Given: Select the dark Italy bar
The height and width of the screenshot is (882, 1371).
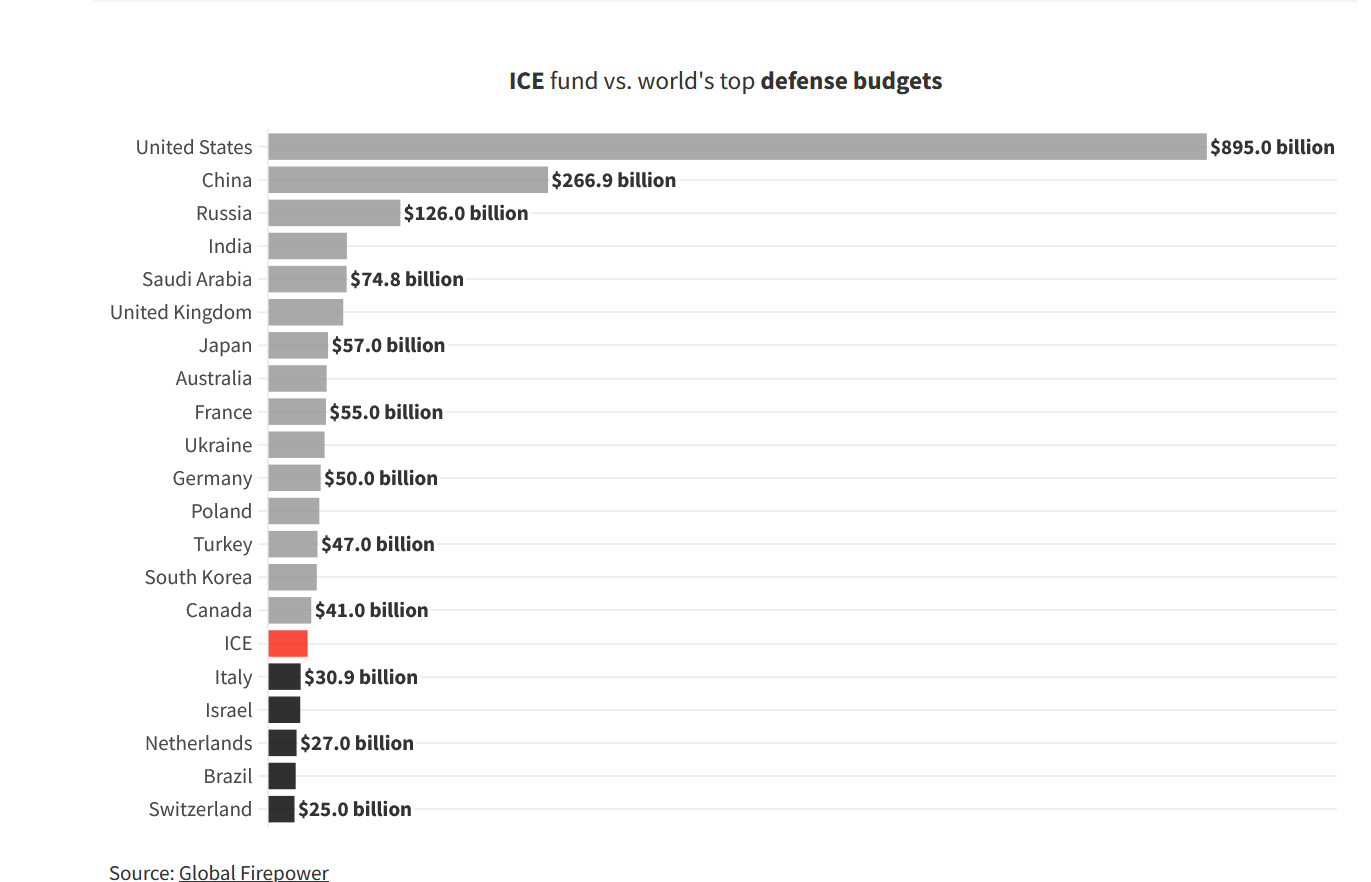Looking at the screenshot, I should tap(285, 677).
